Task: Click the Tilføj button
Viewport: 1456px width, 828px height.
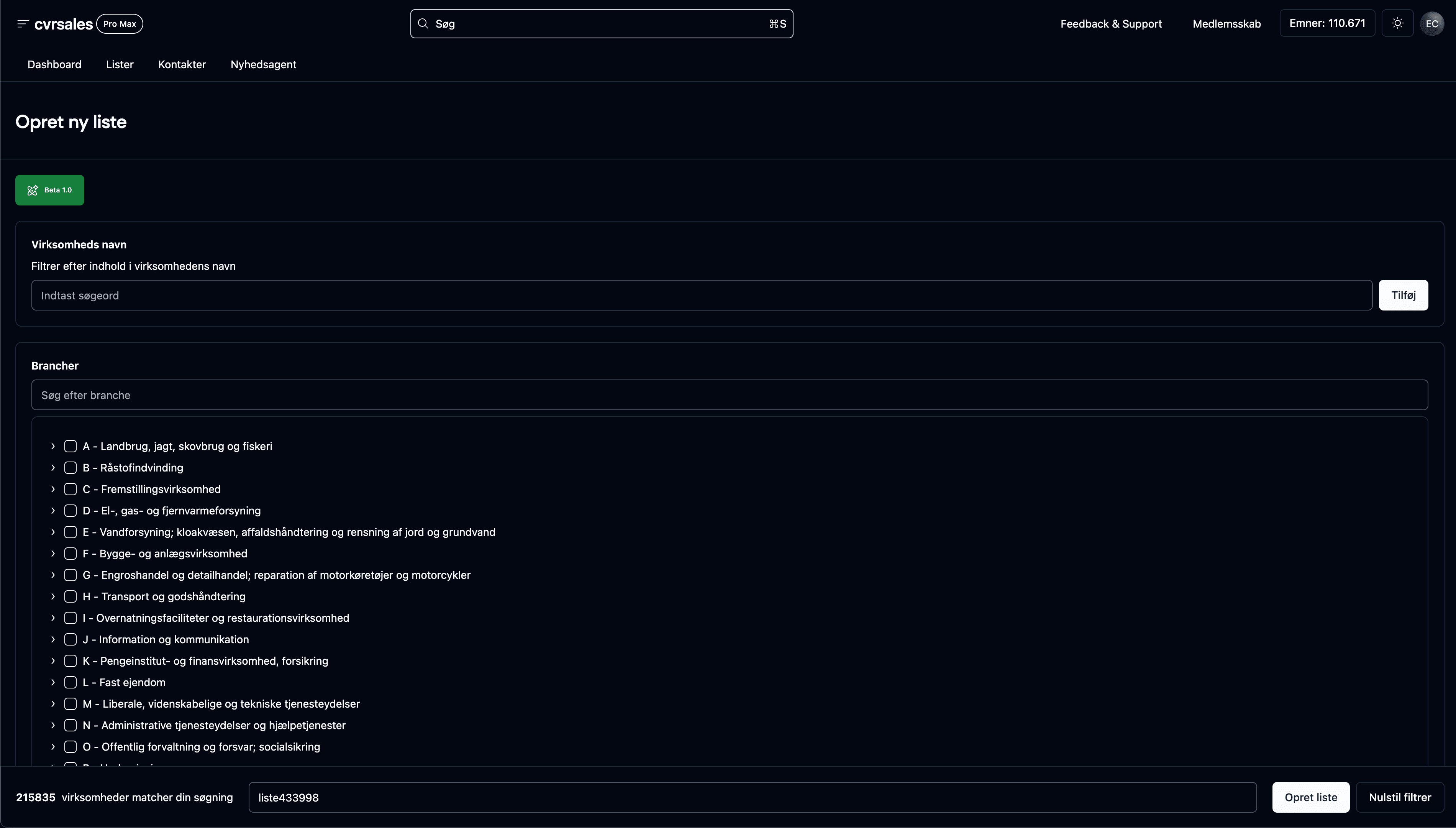Action: coord(1403,295)
